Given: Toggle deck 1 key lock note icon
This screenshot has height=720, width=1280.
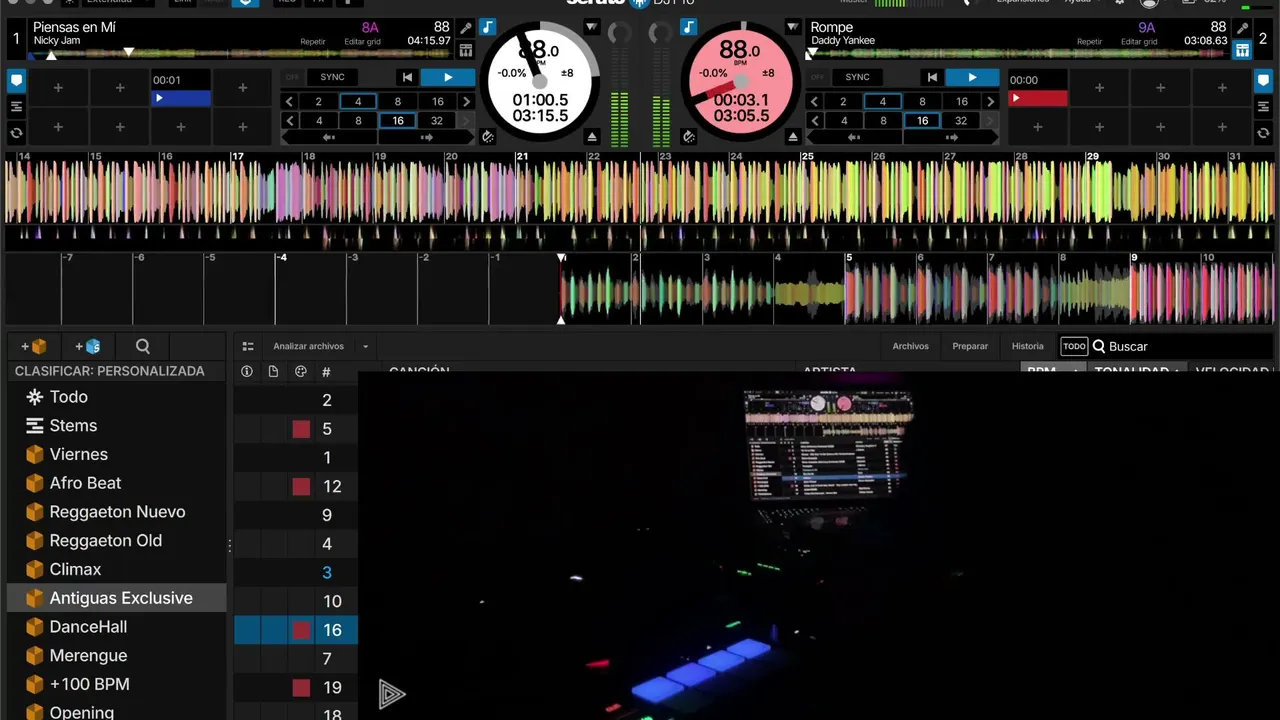Looking at the screenshot, I should [x=488, y=27].
